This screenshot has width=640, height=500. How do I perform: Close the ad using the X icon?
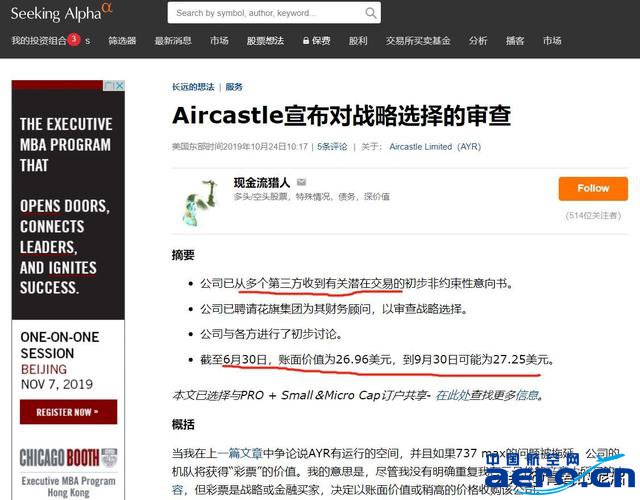tap(119, 85)
